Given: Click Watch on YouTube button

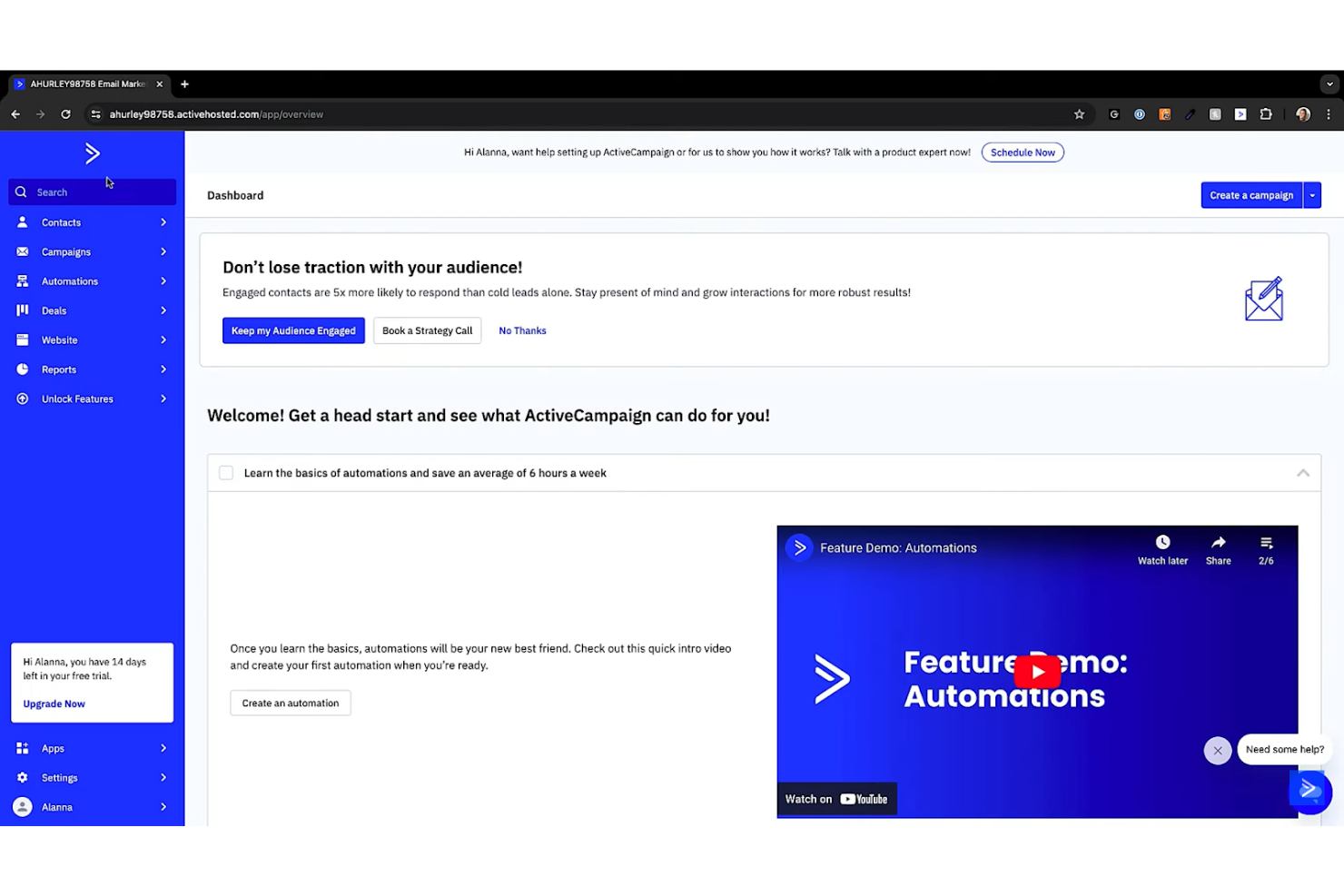Looking at the screenshot, I should pos(836,799).
